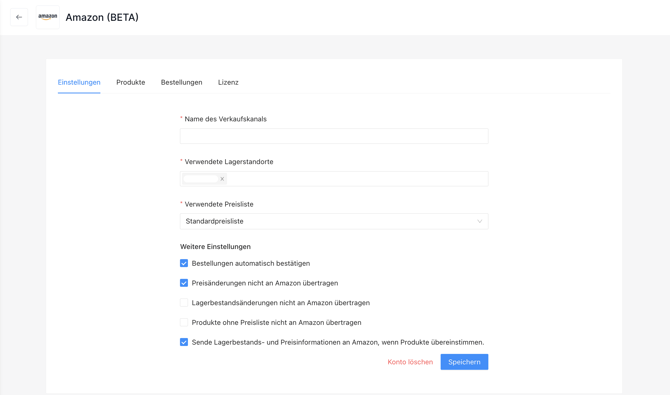Enable Lagerbestandsänderungen nicht an Amazon übertragen

tap(184, 303)
